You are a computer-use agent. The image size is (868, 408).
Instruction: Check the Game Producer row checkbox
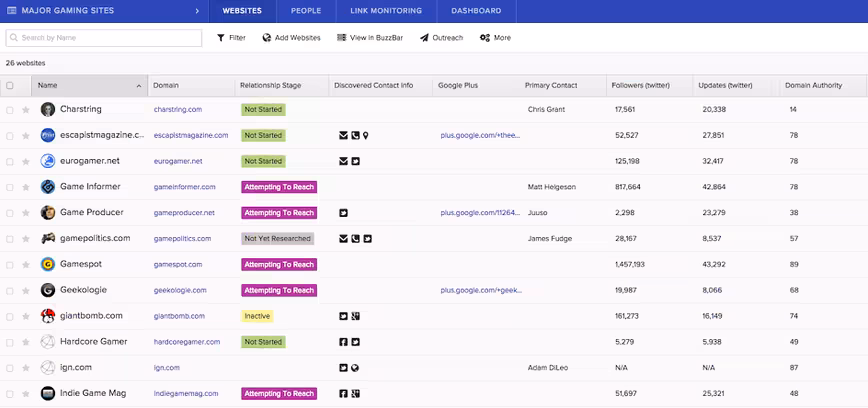9,214
